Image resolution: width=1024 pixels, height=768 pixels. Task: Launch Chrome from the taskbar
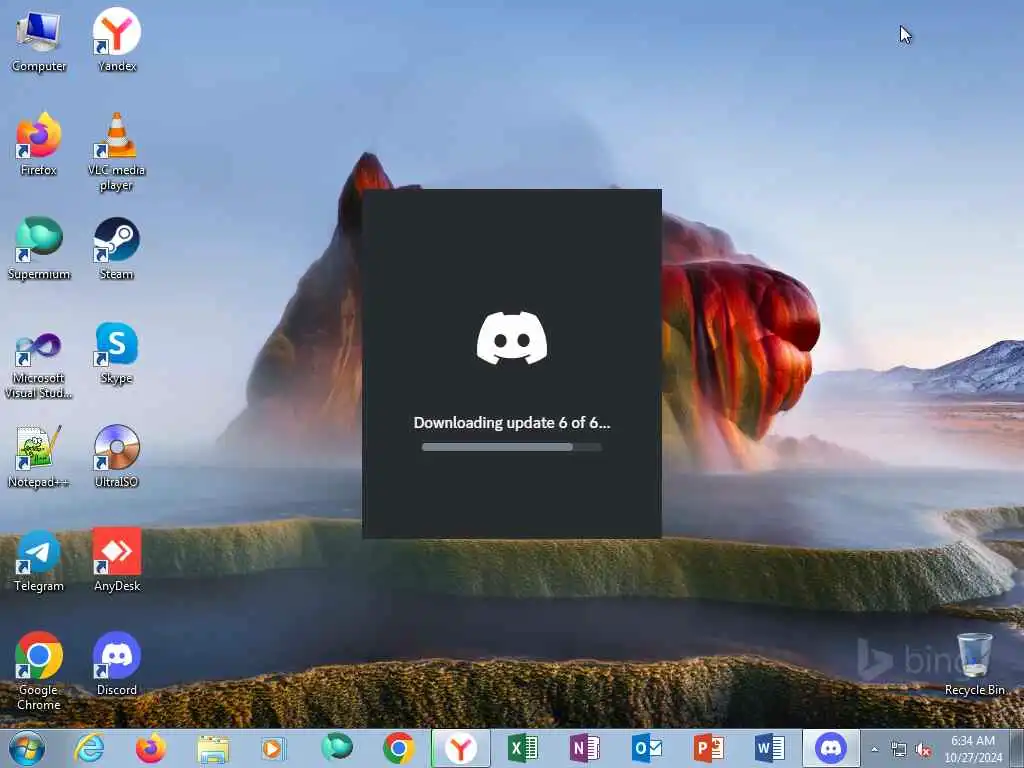tap(398, 748)
